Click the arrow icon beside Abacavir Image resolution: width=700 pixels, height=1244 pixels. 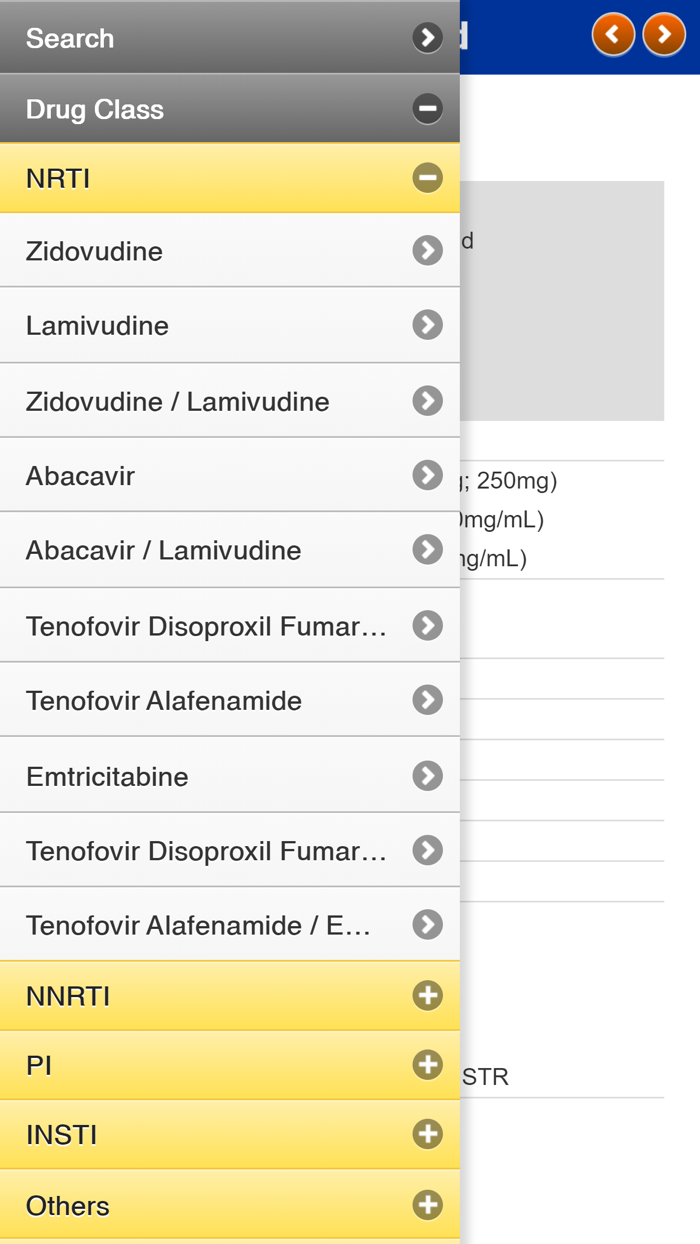(x=427, y=475)
